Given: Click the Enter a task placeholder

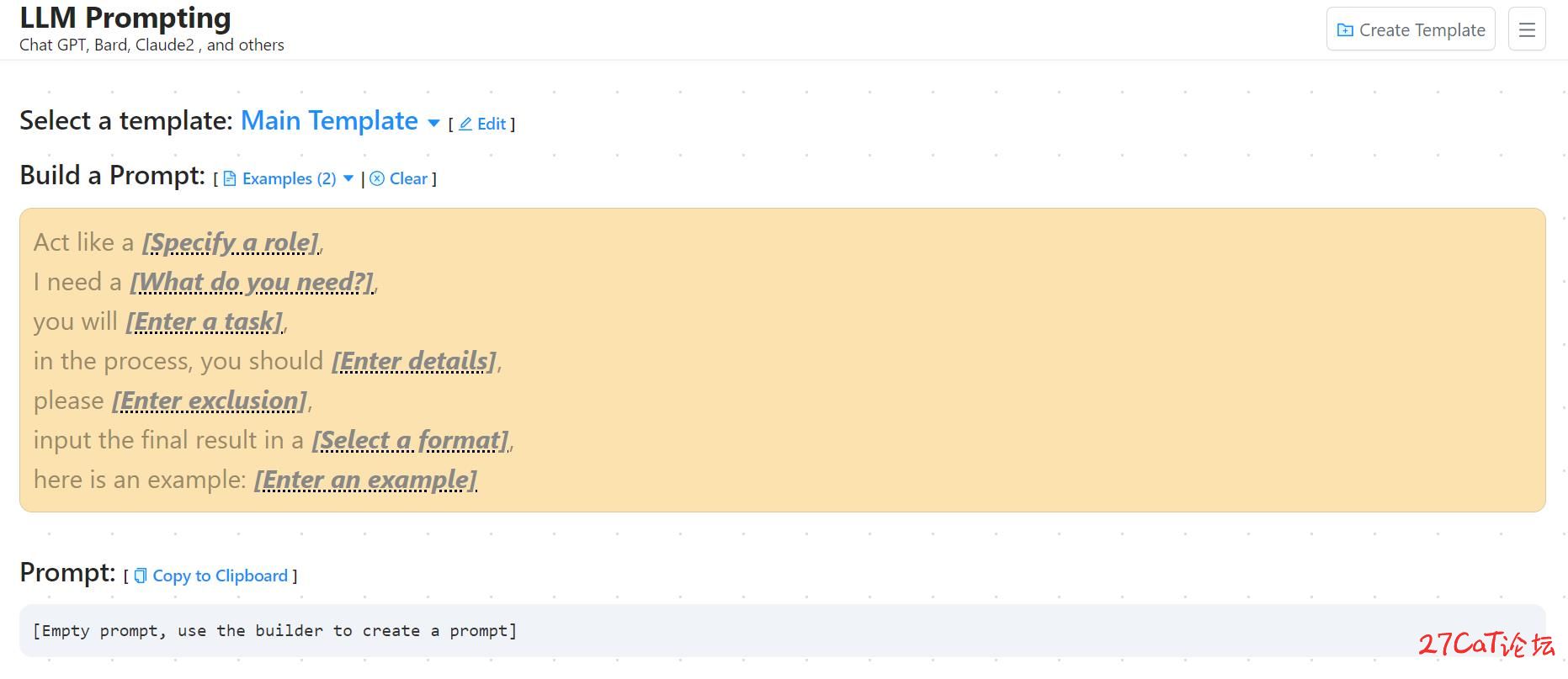Looking at the screenshot, I should pos(205,321).
